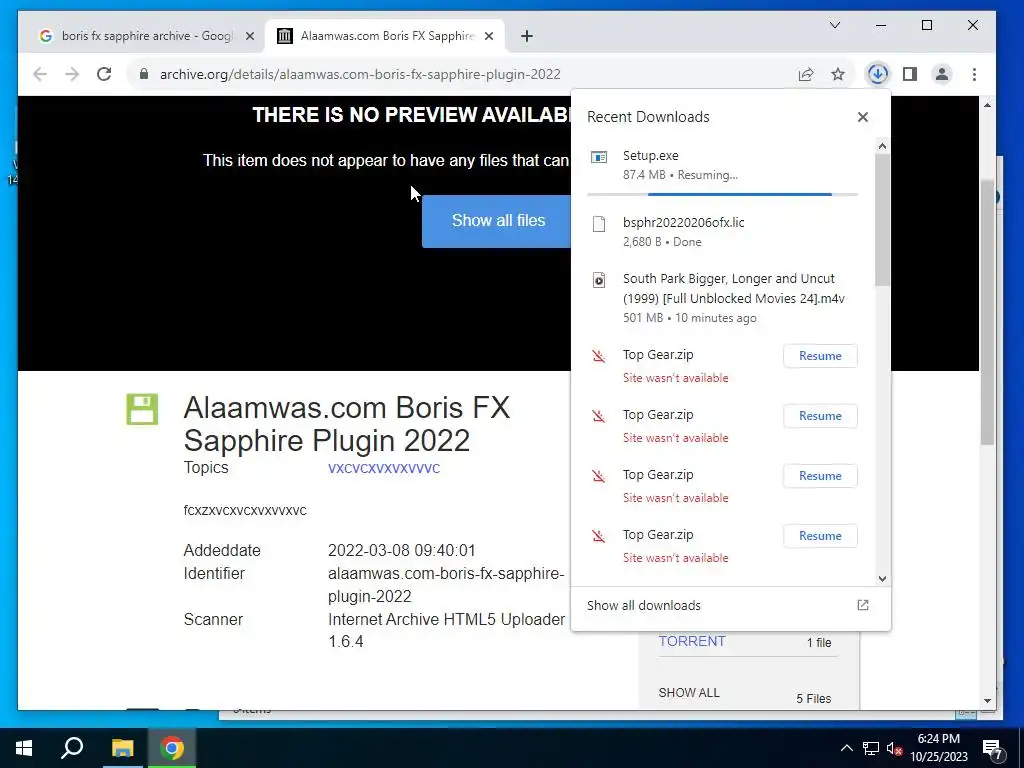Open the vxcvcxvxvxvvvc topic link
Screen dimensions: 1024x768
384,468
